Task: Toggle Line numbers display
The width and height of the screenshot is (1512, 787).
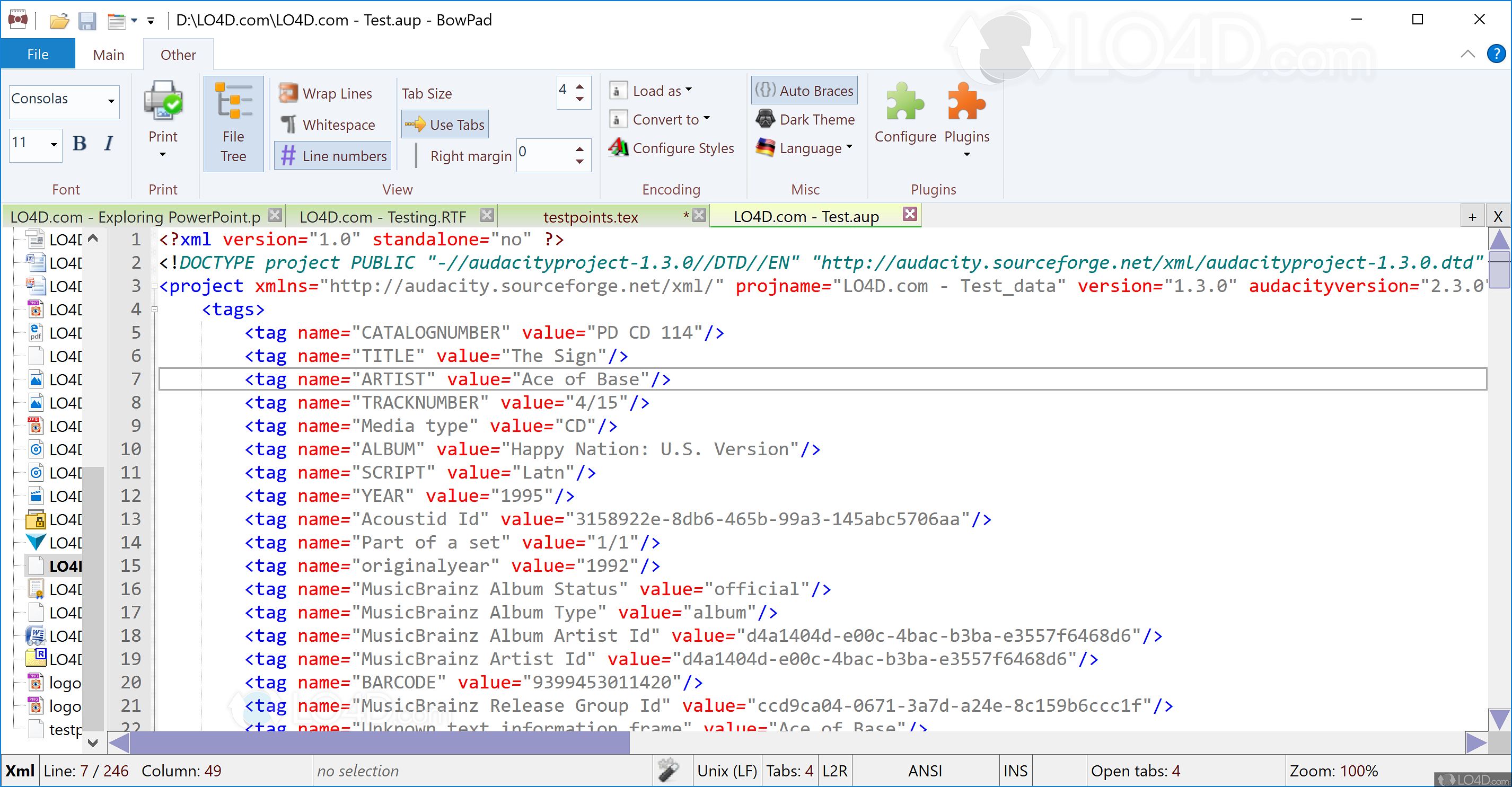Action: coord(333,155)
